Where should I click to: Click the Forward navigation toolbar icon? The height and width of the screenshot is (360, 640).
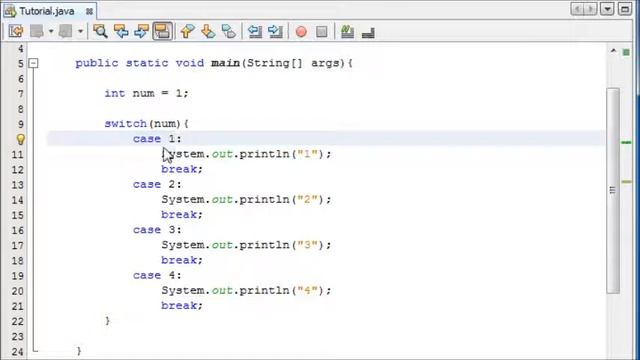[x=65, y=31]
